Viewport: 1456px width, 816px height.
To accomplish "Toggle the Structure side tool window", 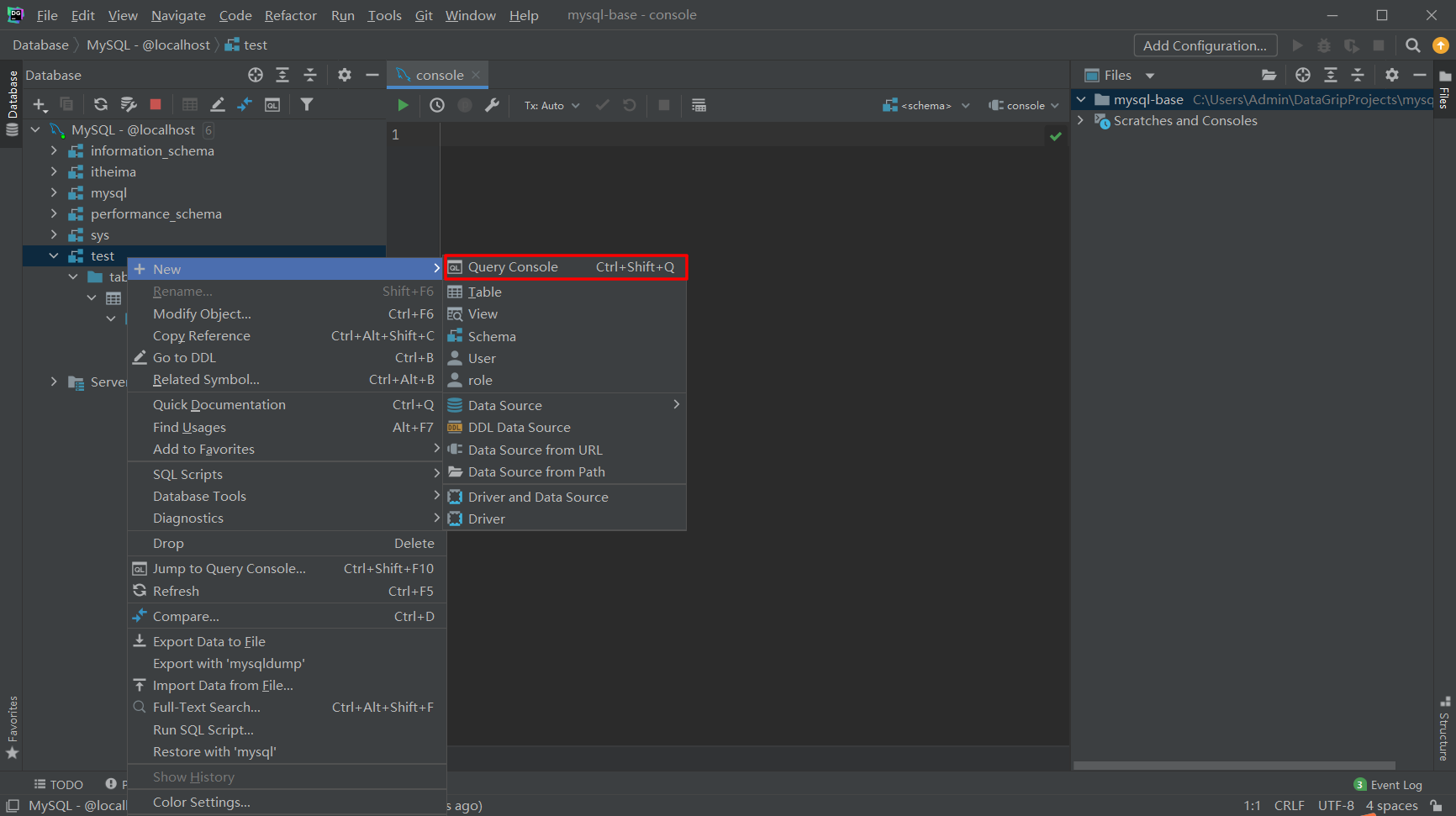I will pyautogui.click(x=1444, y=728).
